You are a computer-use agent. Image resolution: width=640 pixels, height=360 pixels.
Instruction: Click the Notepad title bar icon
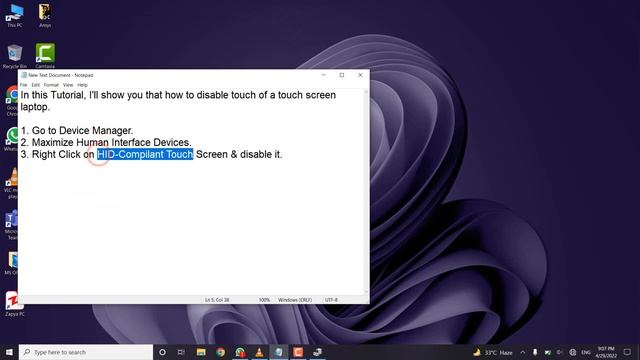pyautogui.click(x=24, y=75)
